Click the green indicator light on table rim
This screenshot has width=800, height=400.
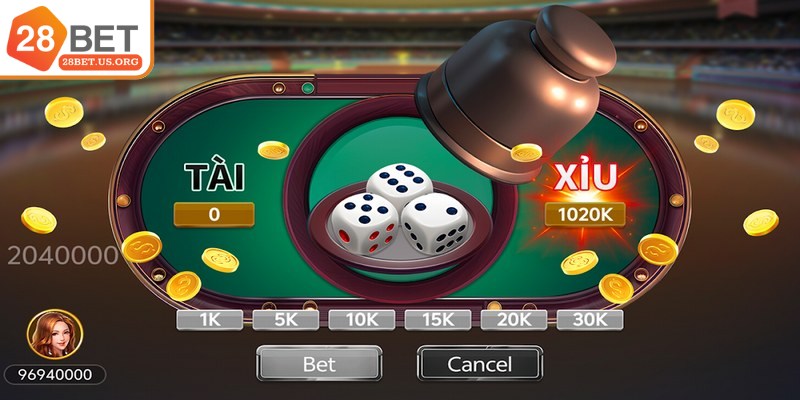pyautogui.click(x=308, y=88)
